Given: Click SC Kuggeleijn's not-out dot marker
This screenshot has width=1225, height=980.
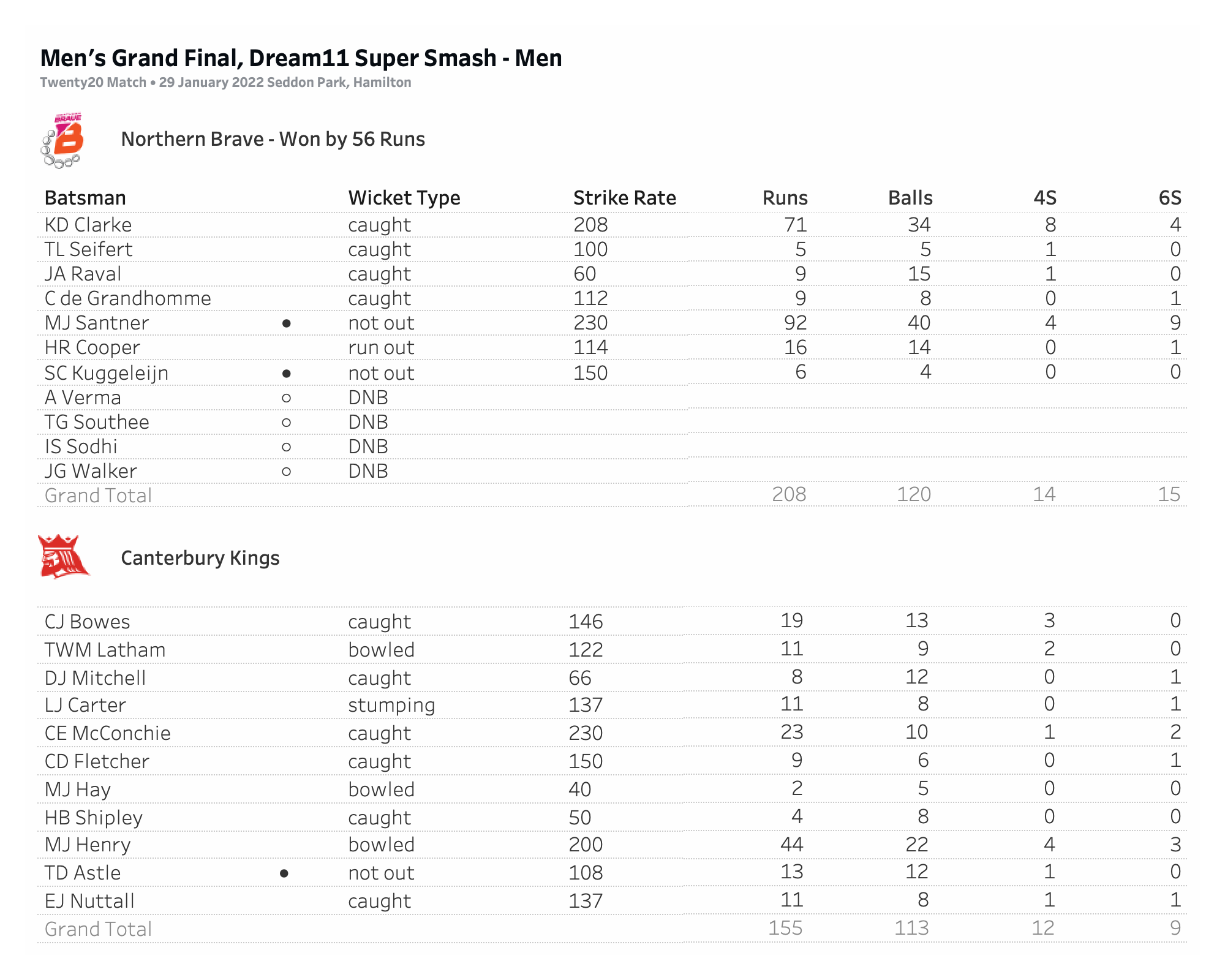Looking at the screenshot, I should (286, 374).
